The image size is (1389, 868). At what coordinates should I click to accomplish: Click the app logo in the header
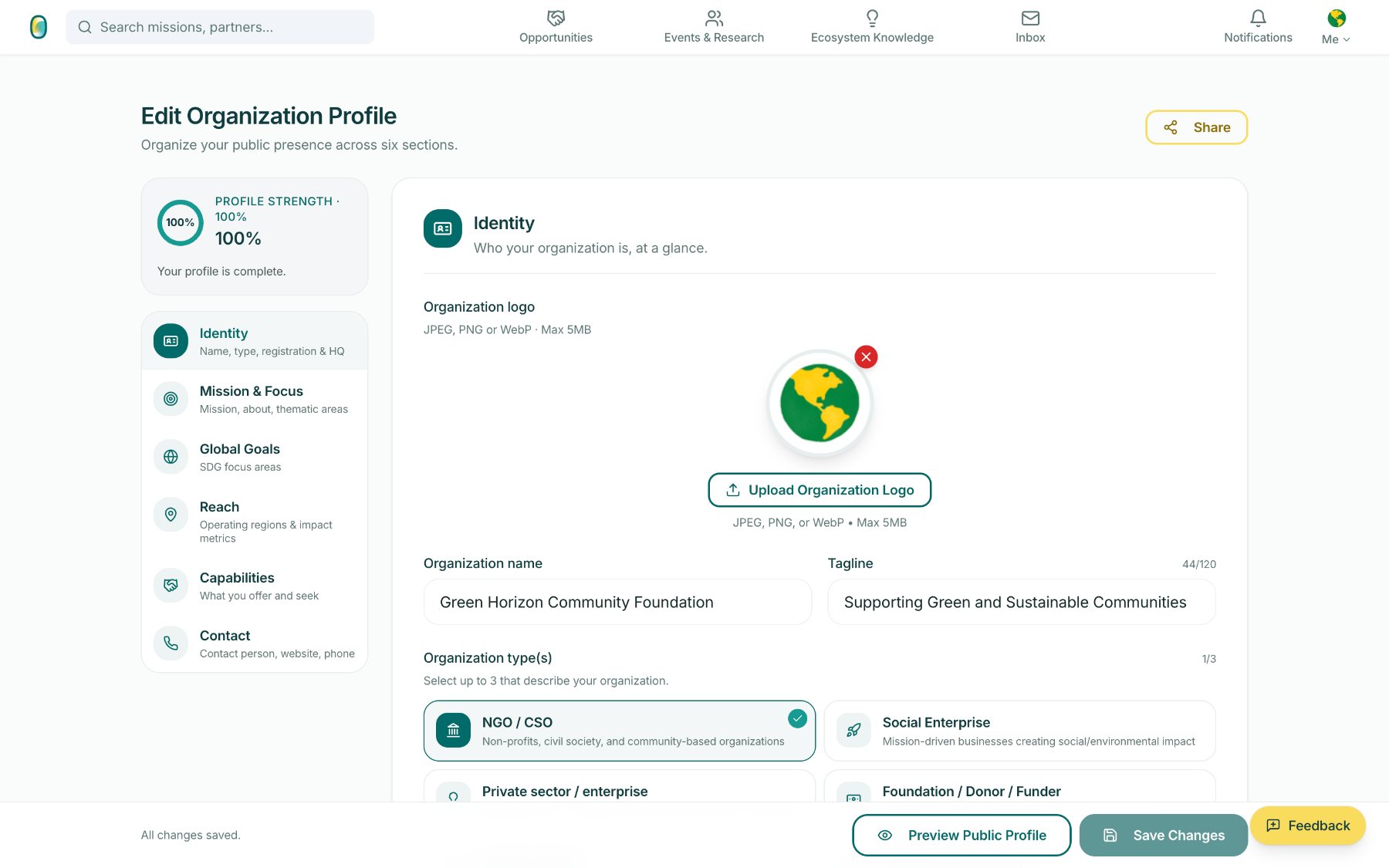[39, 27]
